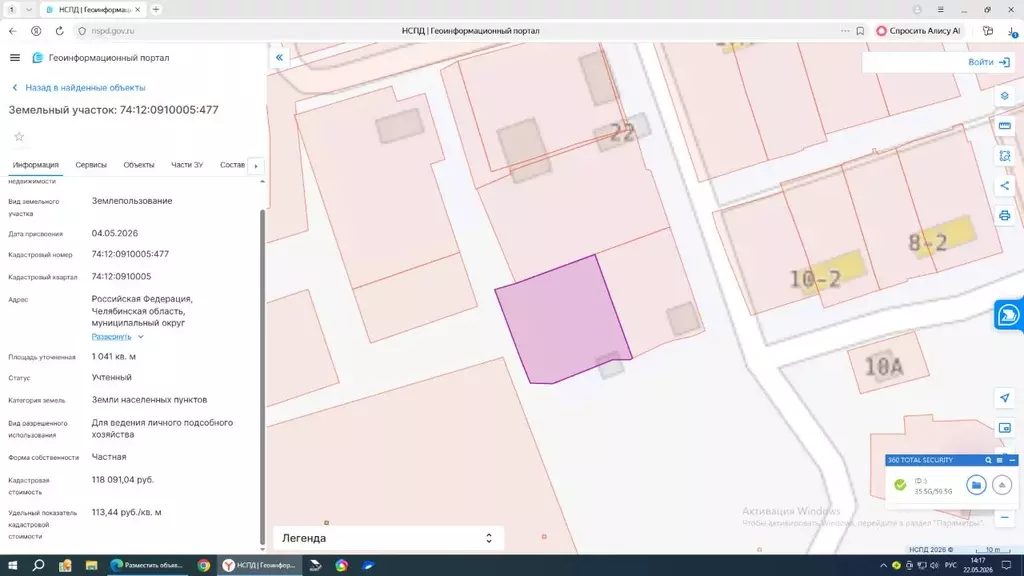Collapse the side panel with double chevron
1024x576 pixels.
tap(279, 57)
